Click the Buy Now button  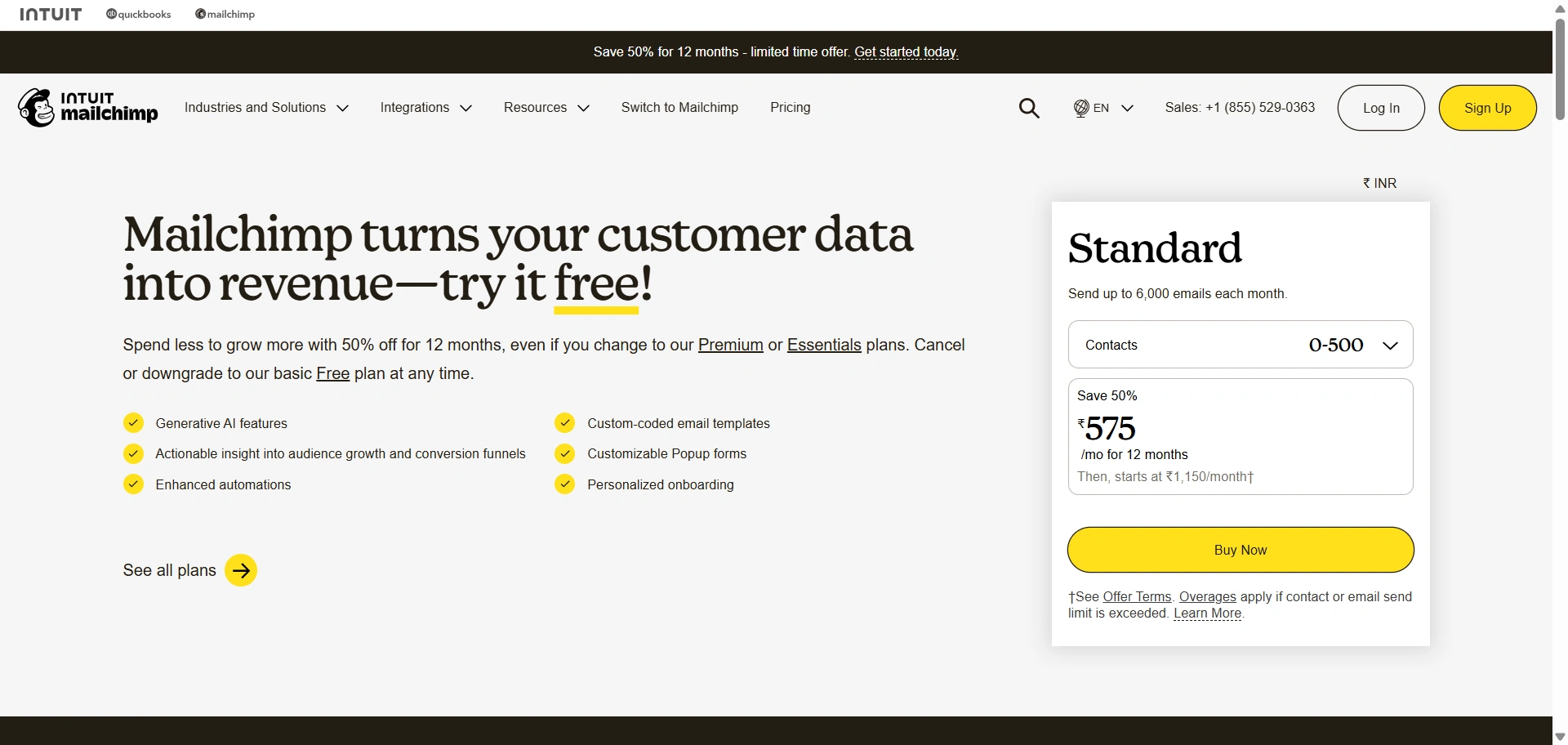coord(1241,550)
